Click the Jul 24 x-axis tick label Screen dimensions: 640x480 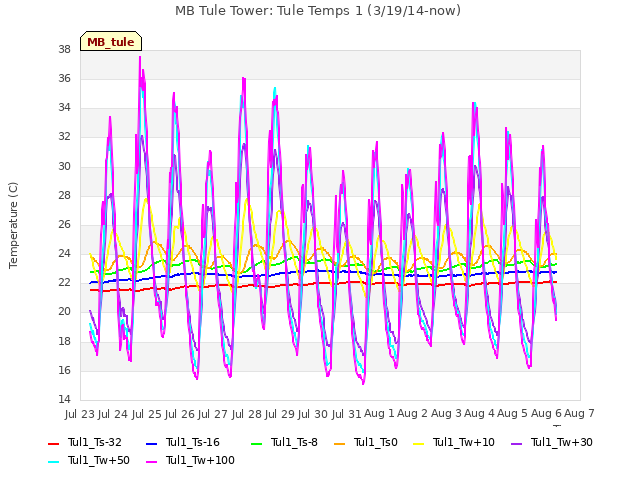(113, 414)
